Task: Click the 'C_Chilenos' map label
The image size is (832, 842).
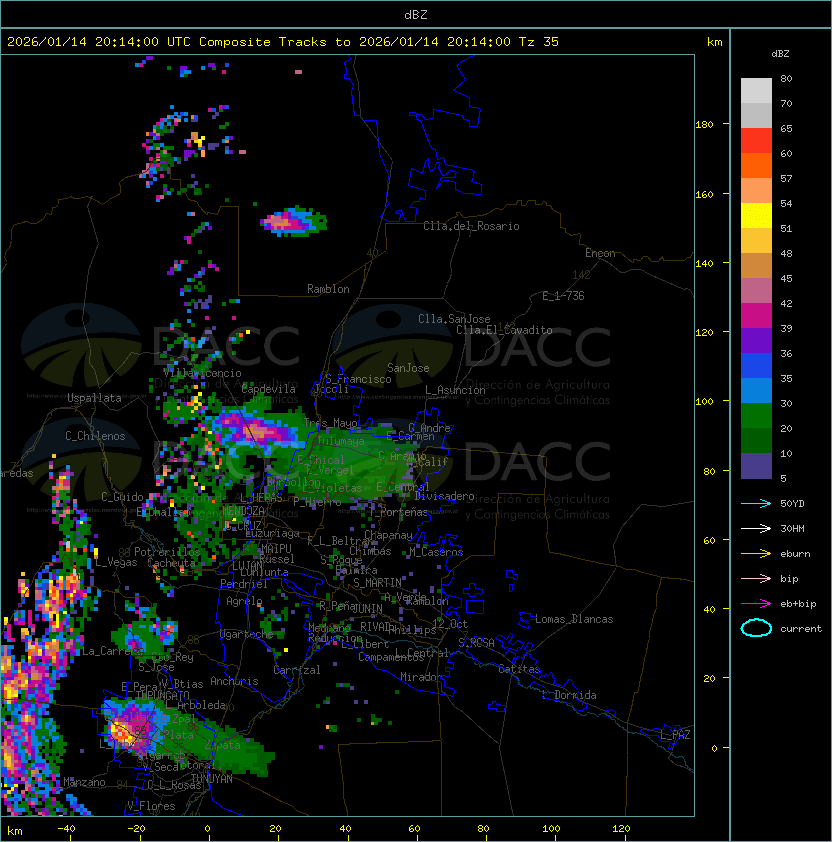Action: pyautogui.click(x=95, y=436)
